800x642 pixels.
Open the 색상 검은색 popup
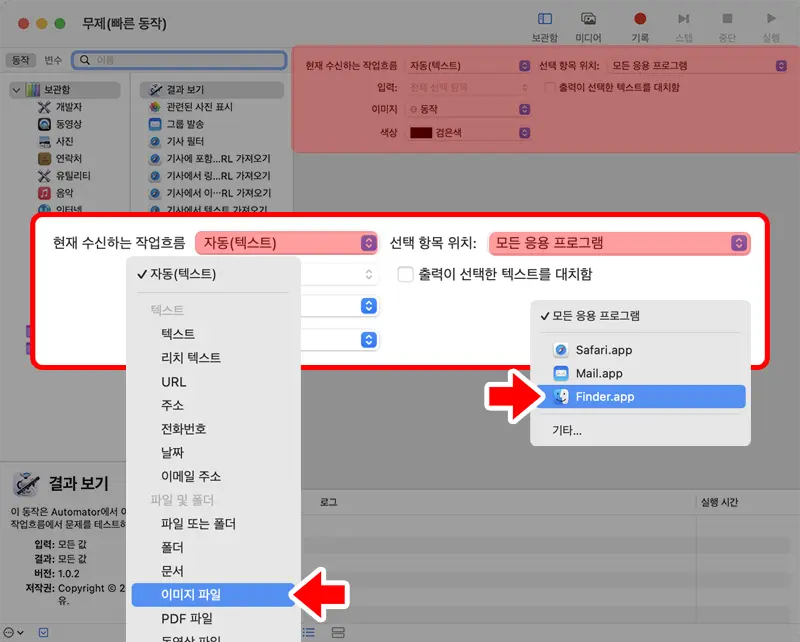point(469,133)
